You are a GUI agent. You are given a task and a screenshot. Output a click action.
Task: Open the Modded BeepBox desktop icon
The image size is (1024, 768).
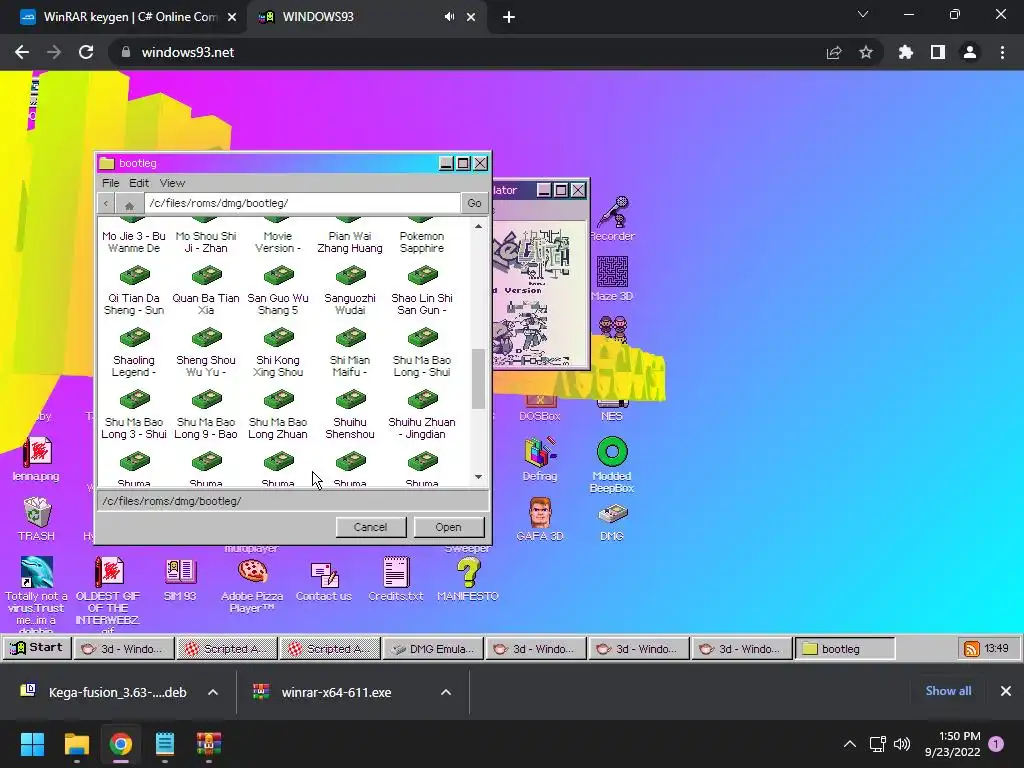612,464
